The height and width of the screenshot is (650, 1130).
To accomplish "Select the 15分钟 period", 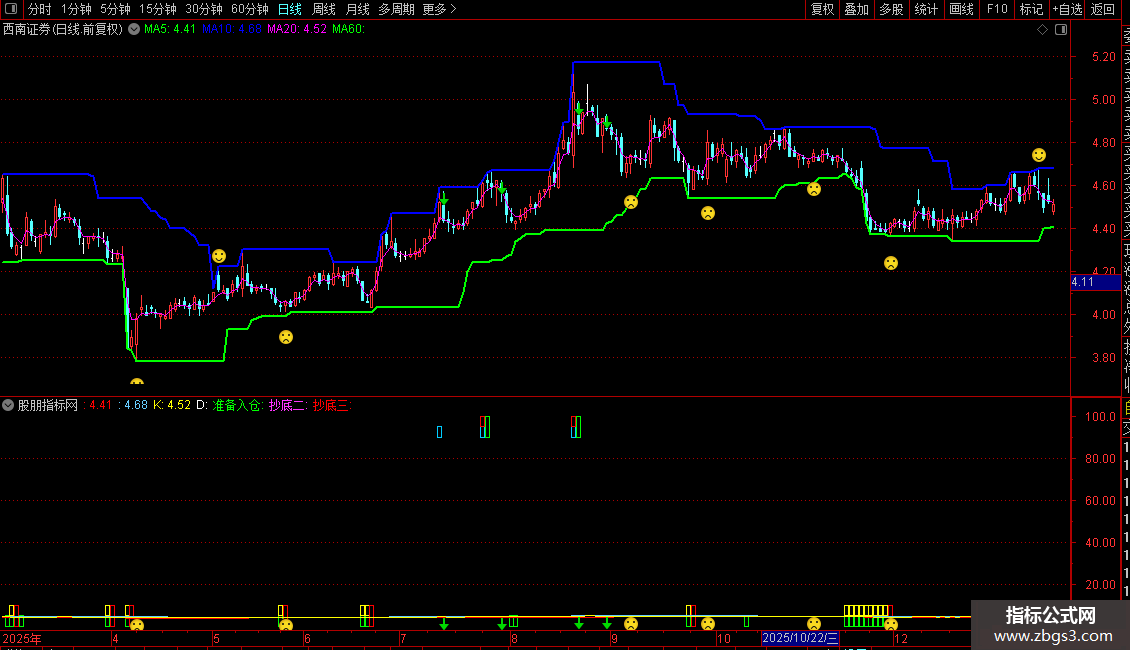I will 158,9.
